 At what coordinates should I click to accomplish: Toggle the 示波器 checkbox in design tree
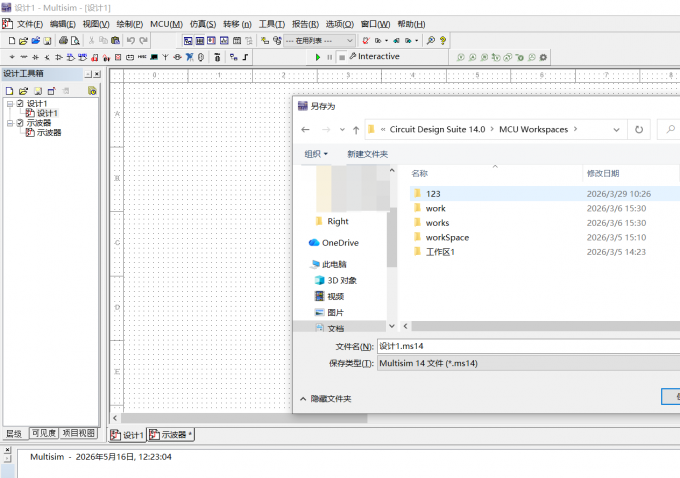[x=20, y=123]
